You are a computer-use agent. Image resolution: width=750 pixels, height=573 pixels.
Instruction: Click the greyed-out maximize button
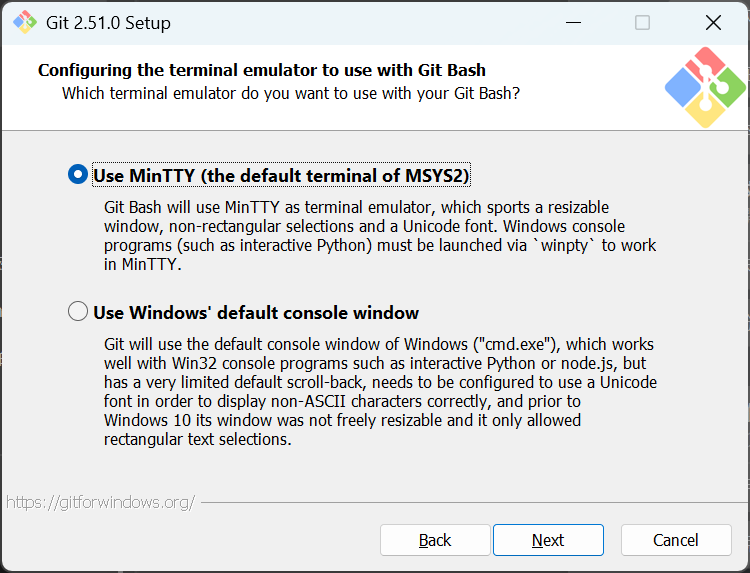(x=643, y=22)
